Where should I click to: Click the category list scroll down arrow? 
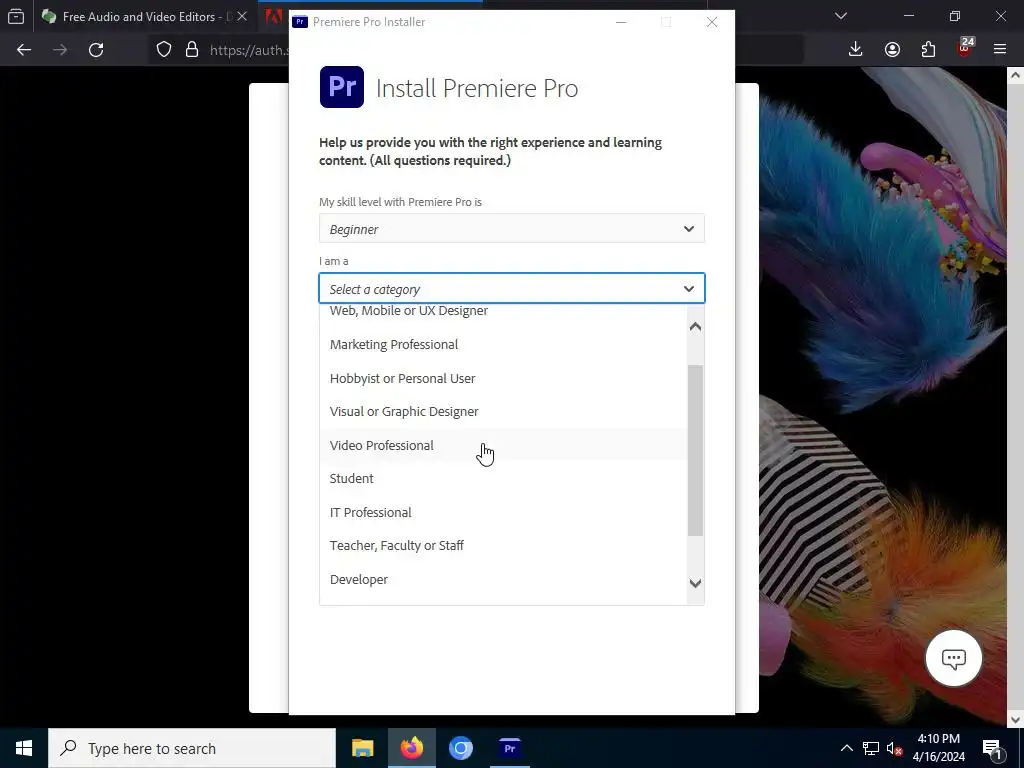696,583
